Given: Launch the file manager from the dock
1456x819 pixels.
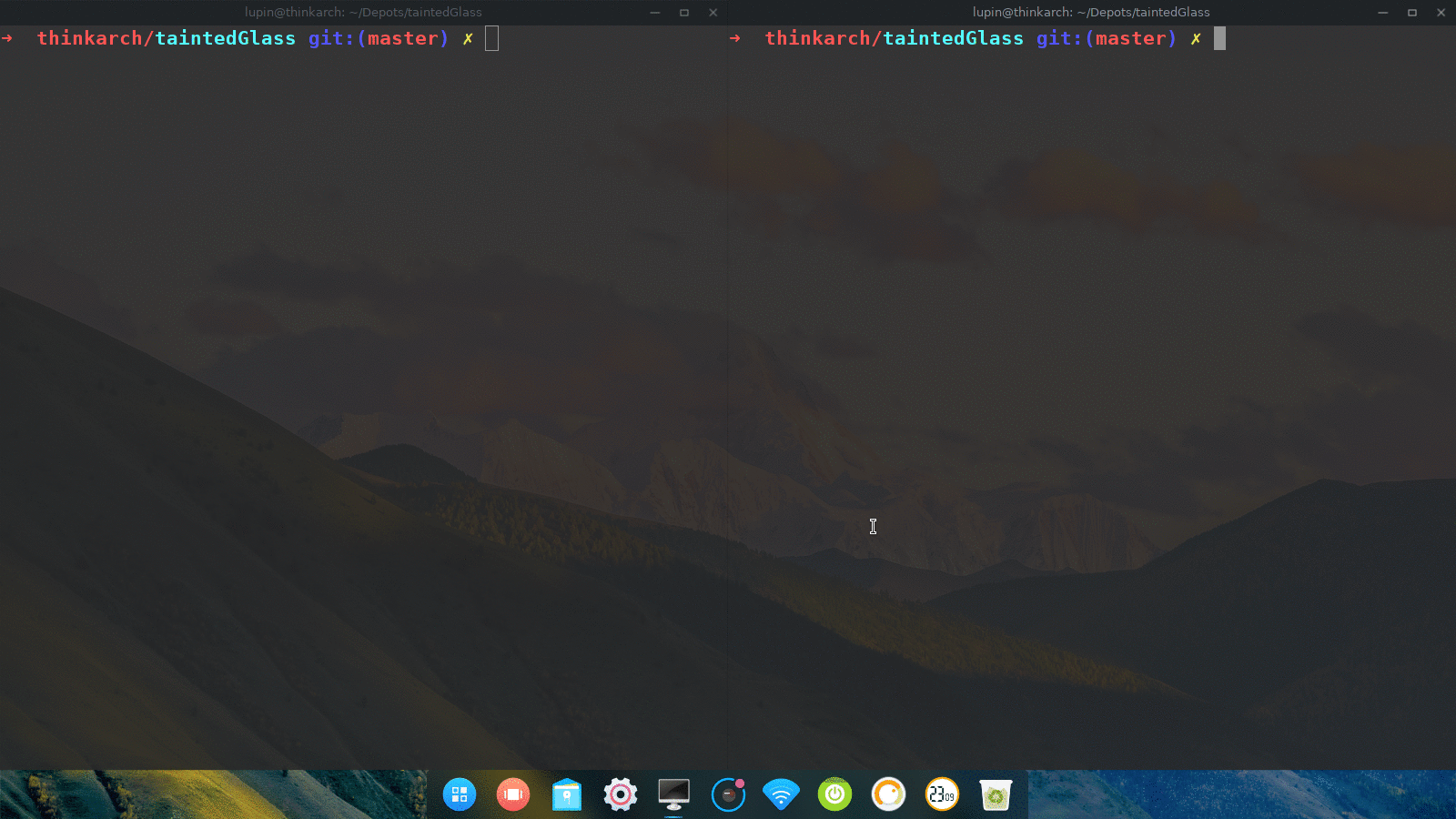Looking at the screenshot, I should click(x=567, y=794).
